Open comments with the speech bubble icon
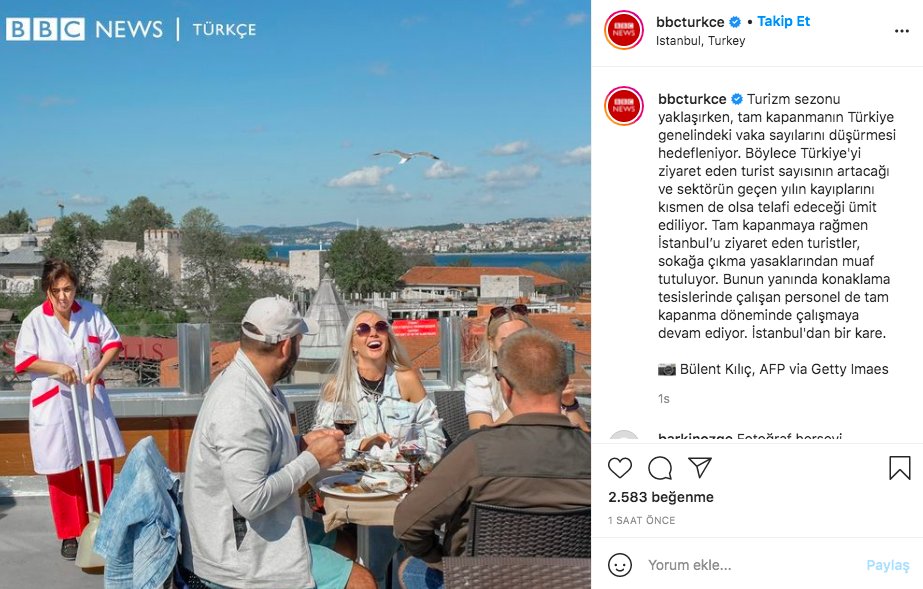The height and width of the screenshot is (589, 923). 660,468
